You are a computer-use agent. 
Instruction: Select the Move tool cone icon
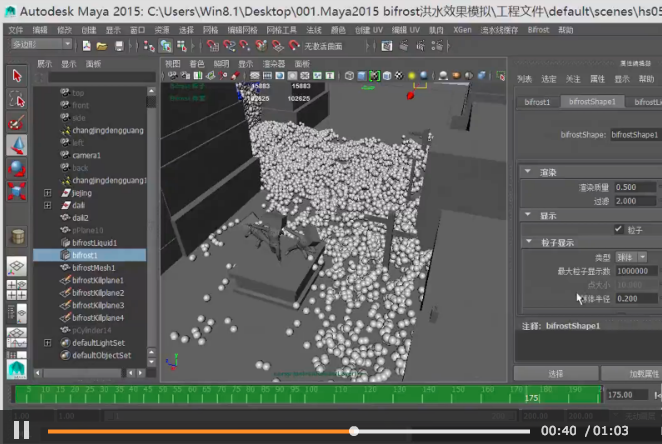click(17, 145)
